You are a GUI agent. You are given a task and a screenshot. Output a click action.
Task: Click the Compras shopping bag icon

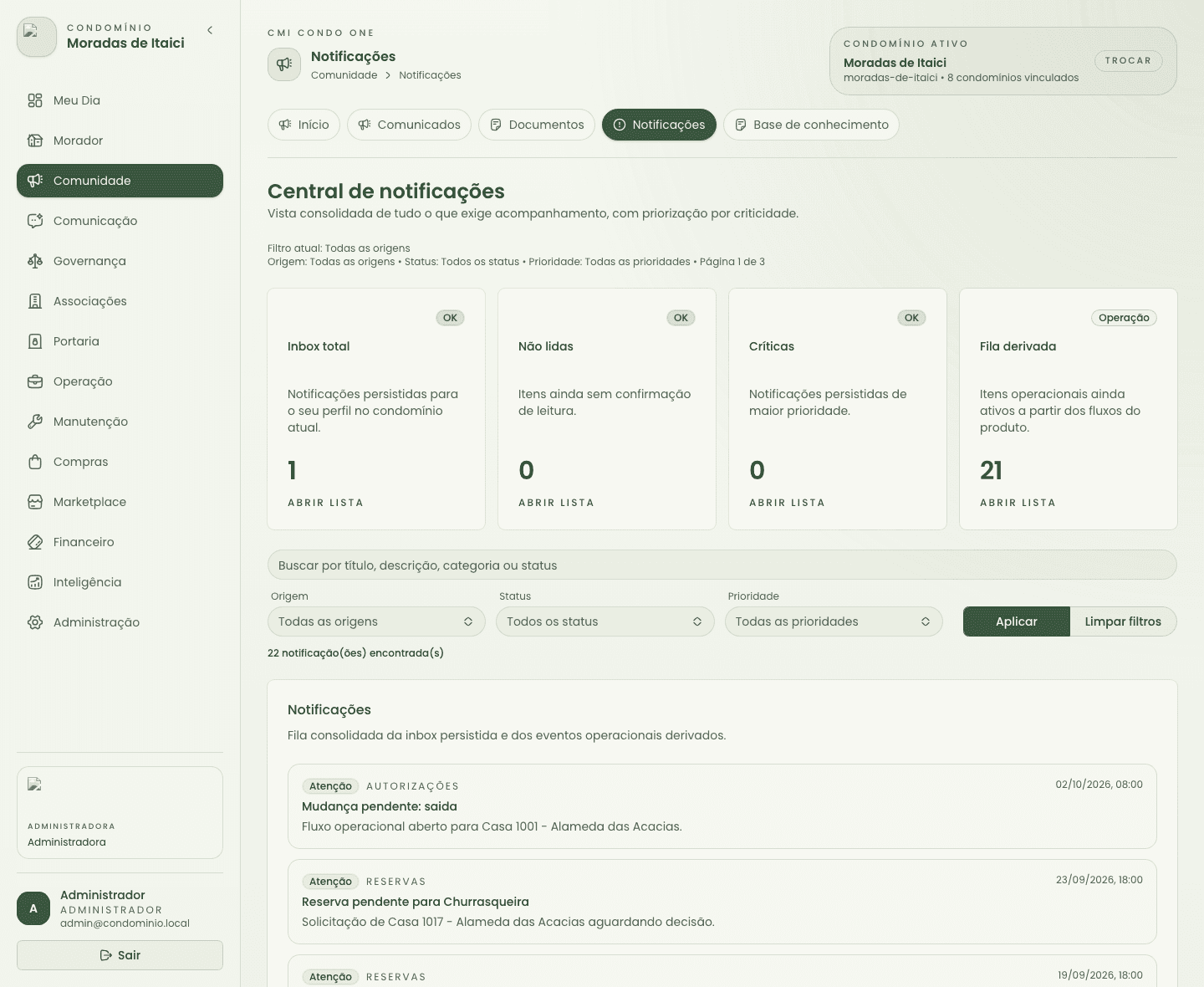35,462
